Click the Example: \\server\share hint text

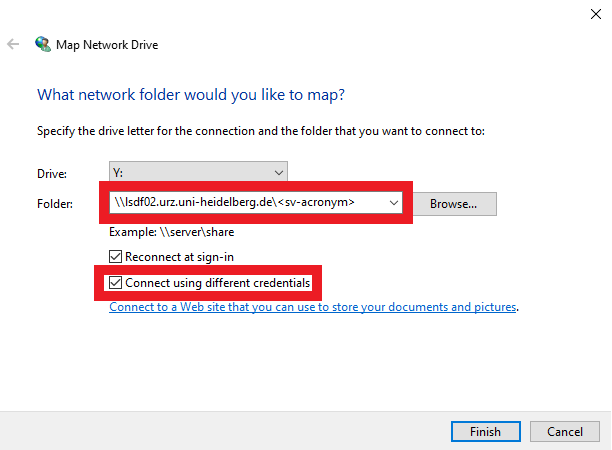coord(171,232)
